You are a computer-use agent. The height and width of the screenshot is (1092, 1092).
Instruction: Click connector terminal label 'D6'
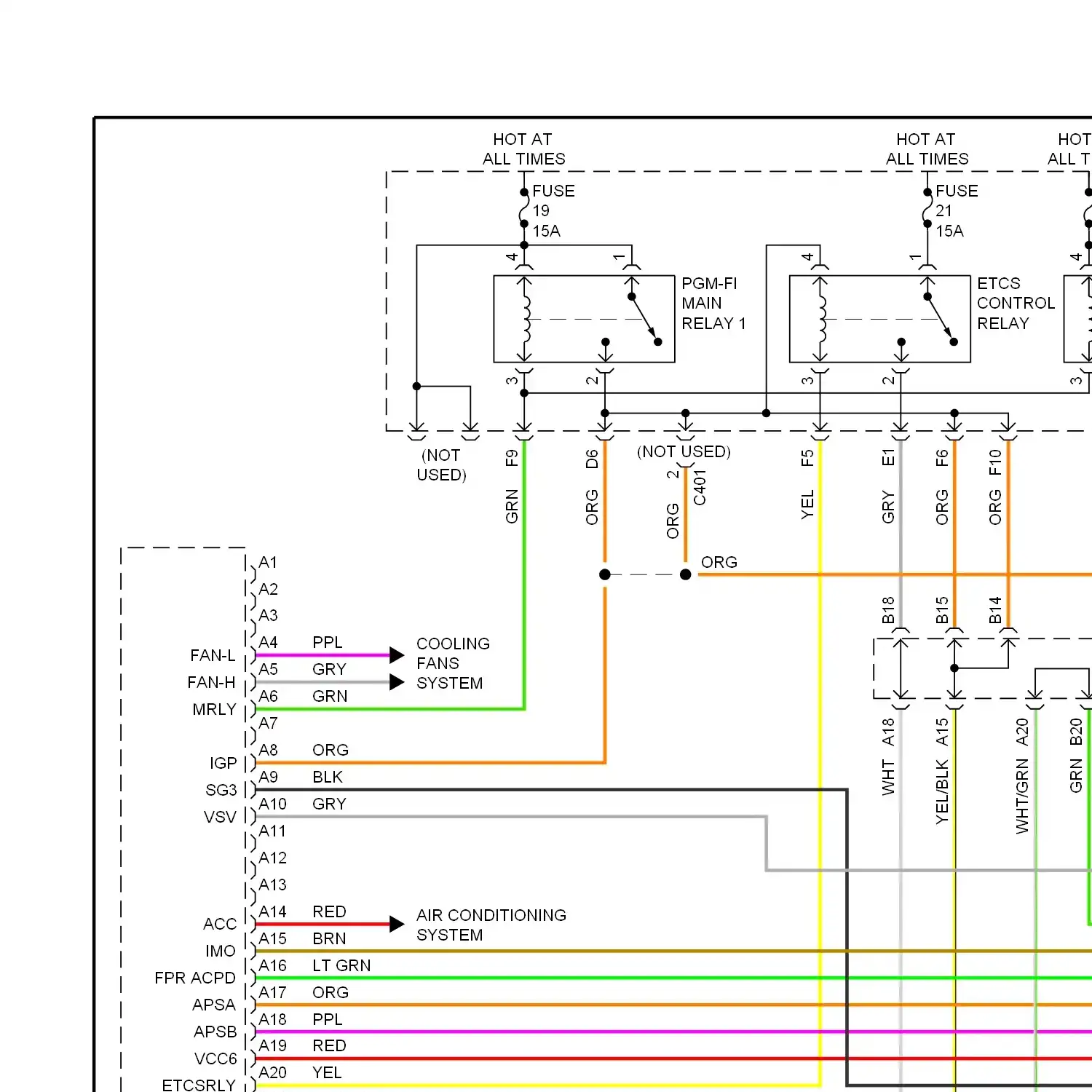point(592,459)
